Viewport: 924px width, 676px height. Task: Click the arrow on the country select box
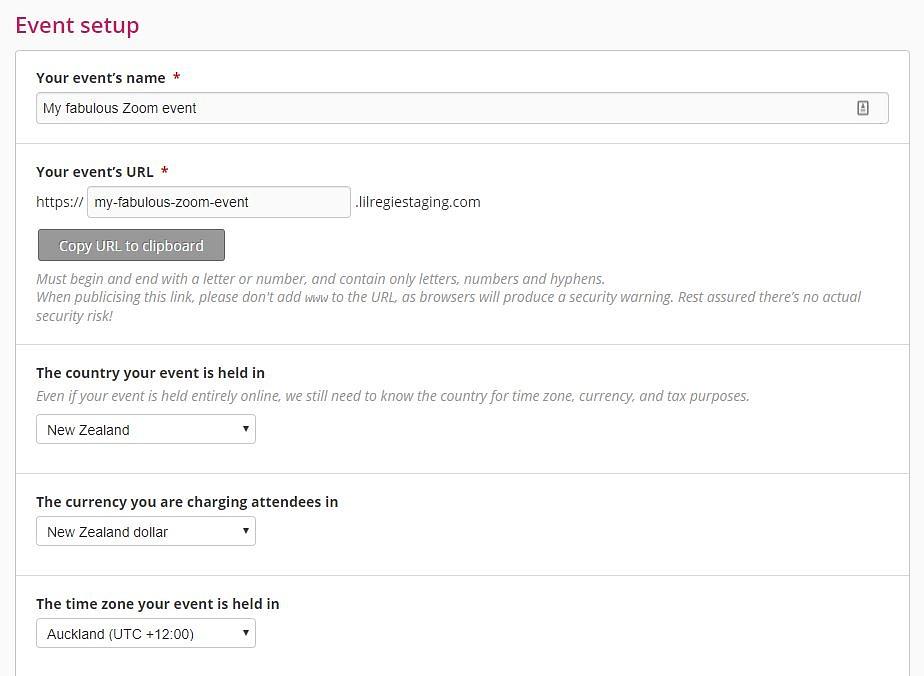(246, 428)
